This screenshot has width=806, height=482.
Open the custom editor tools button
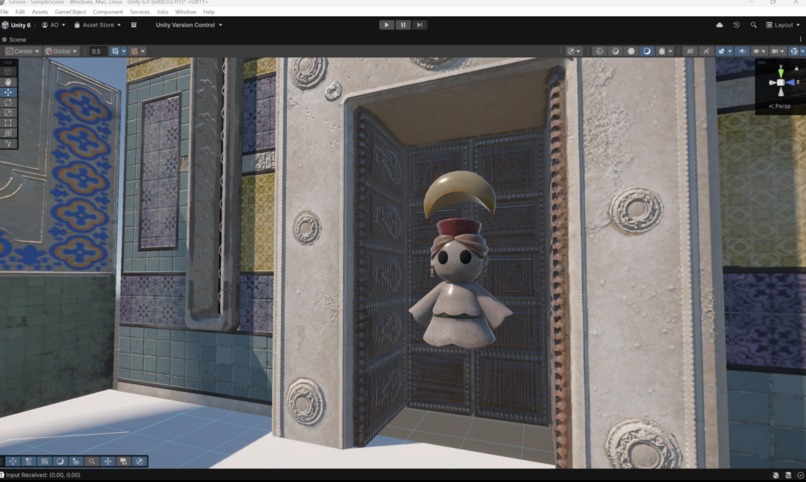(x=8, y=143)
